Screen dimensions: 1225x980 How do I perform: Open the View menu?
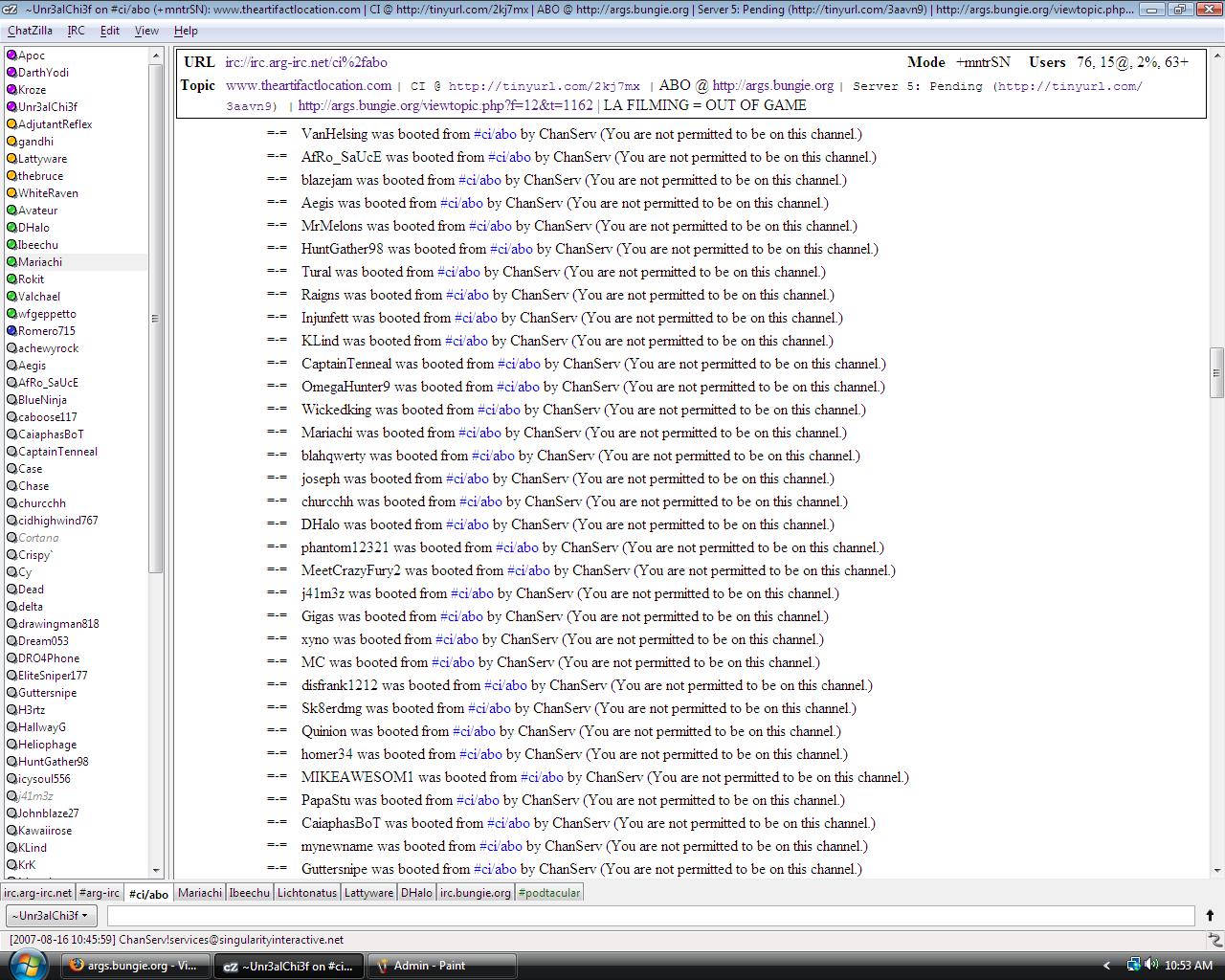(x=146, y=31)
